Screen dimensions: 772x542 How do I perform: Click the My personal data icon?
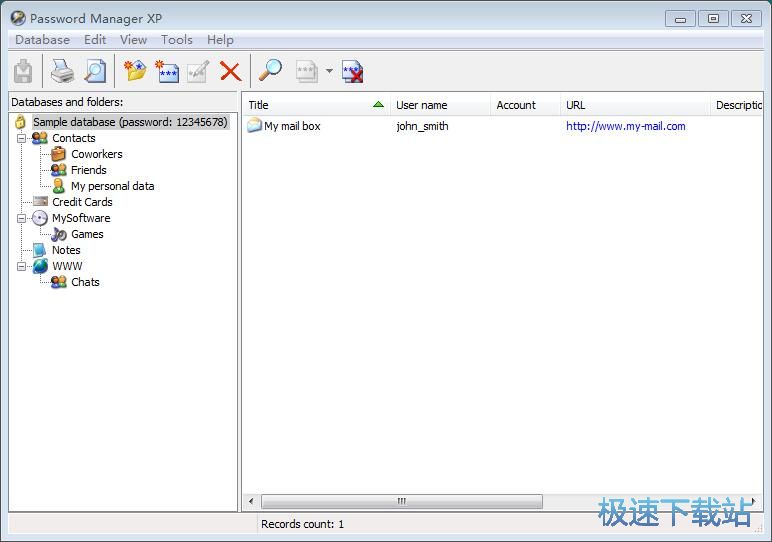click(59, 186)
